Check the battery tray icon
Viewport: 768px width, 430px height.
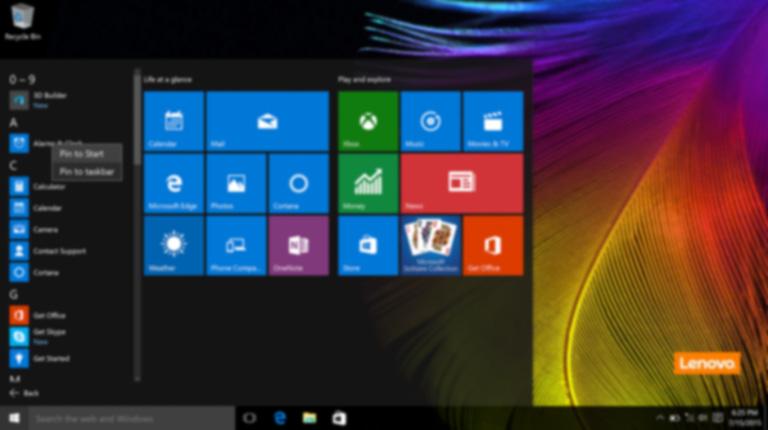pyautogui.click(x=674, y=418)
